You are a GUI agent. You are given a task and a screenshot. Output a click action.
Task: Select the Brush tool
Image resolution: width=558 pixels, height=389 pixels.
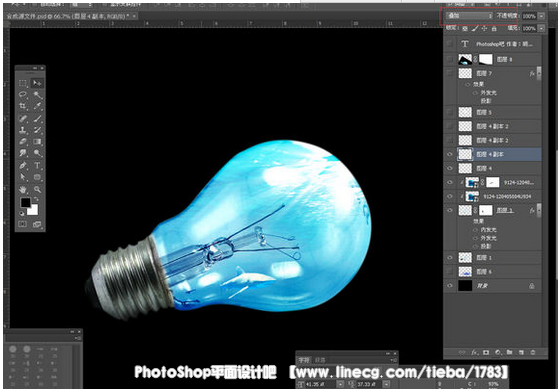[37, 118]
